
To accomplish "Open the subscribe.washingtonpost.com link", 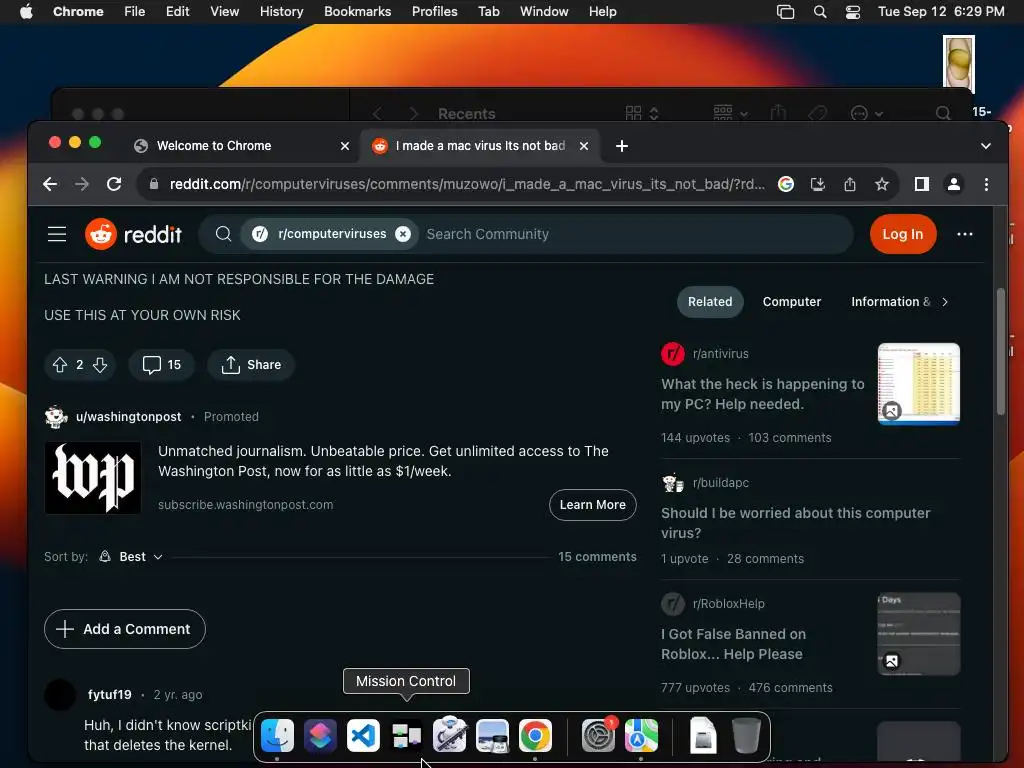I will click(x=246, y=505).
